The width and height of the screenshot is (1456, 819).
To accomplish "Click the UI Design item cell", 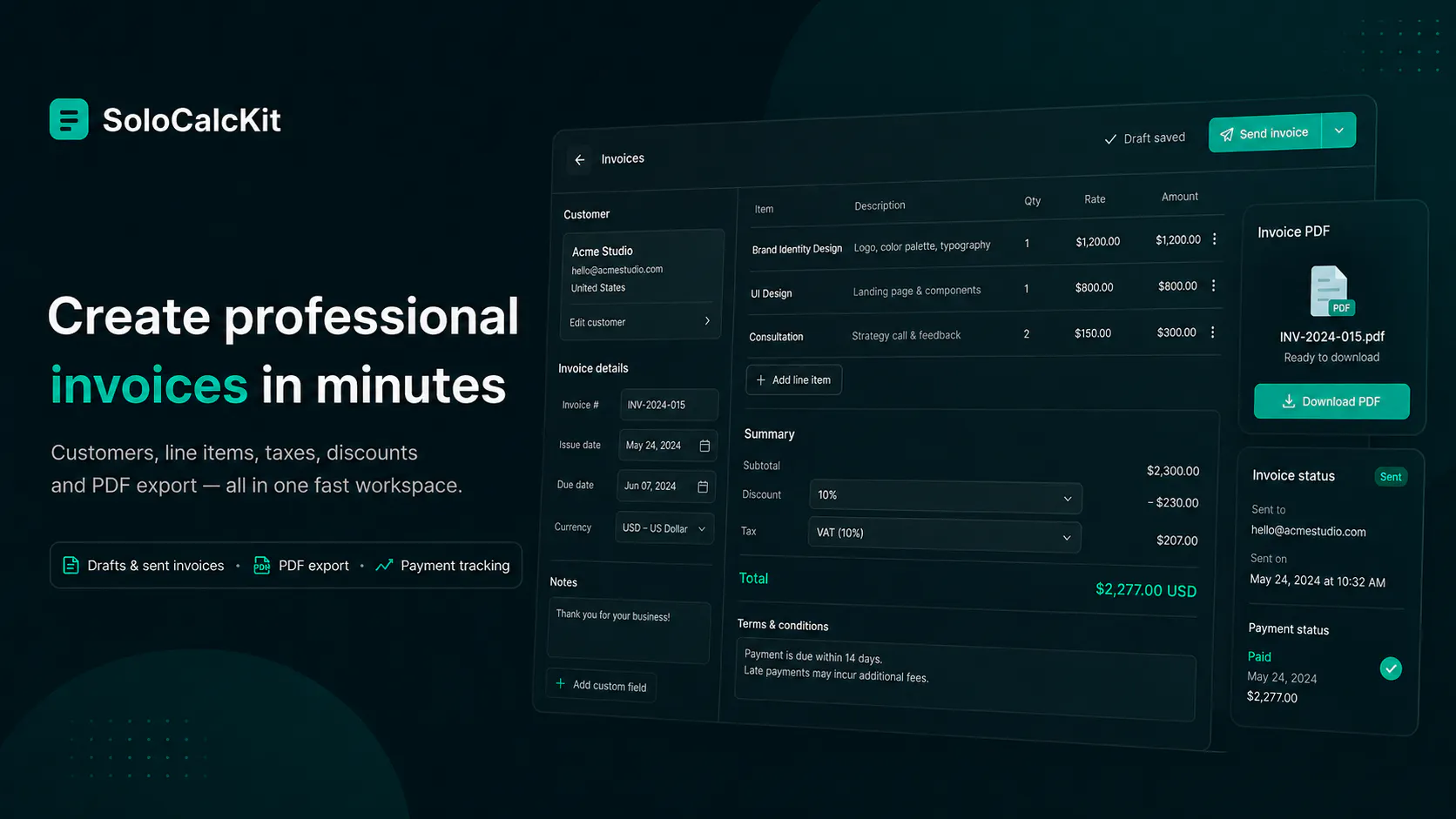I will (x=772, y=293).
